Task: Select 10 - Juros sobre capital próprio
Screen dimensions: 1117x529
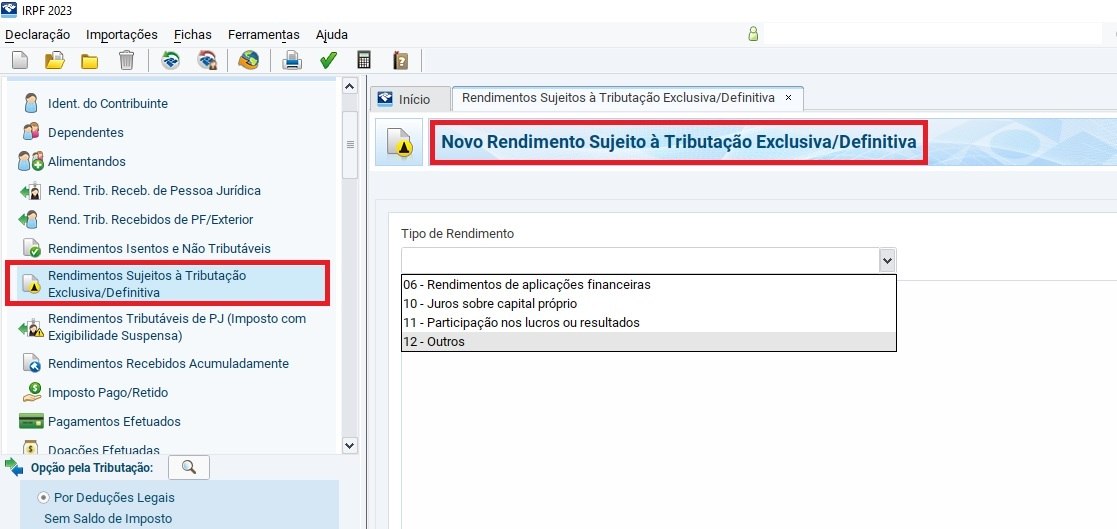Action: click(489, 304)
